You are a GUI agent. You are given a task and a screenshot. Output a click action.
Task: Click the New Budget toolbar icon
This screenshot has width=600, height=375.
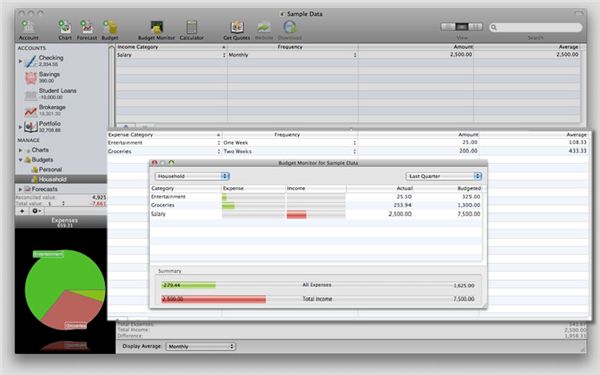click(110, 27)
